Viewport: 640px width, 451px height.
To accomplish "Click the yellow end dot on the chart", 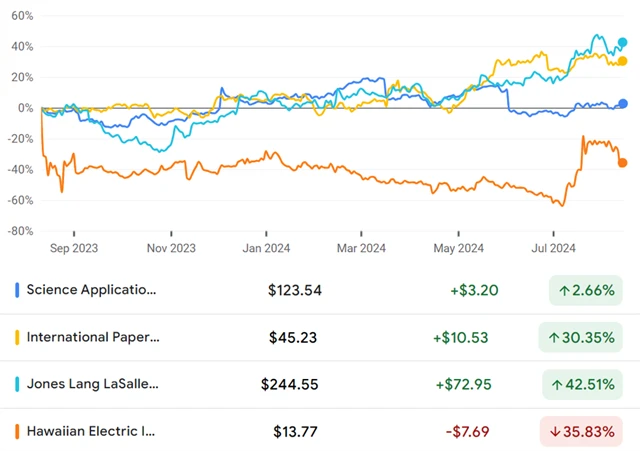I will 623,62.
